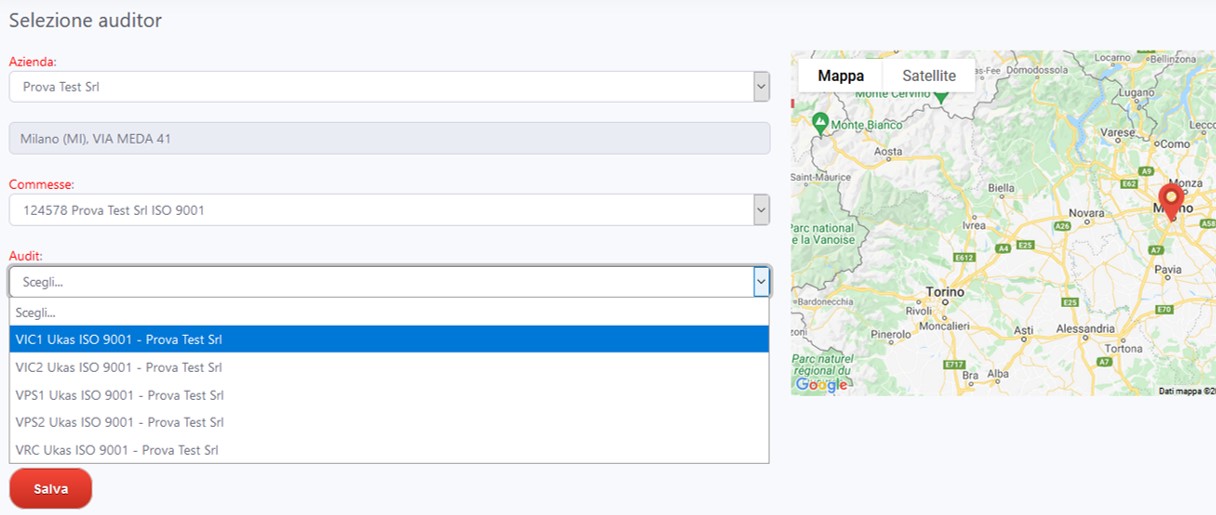The image size is (1216, 515).
Task: Click Torino city label on map
Action: coord(945,292)
